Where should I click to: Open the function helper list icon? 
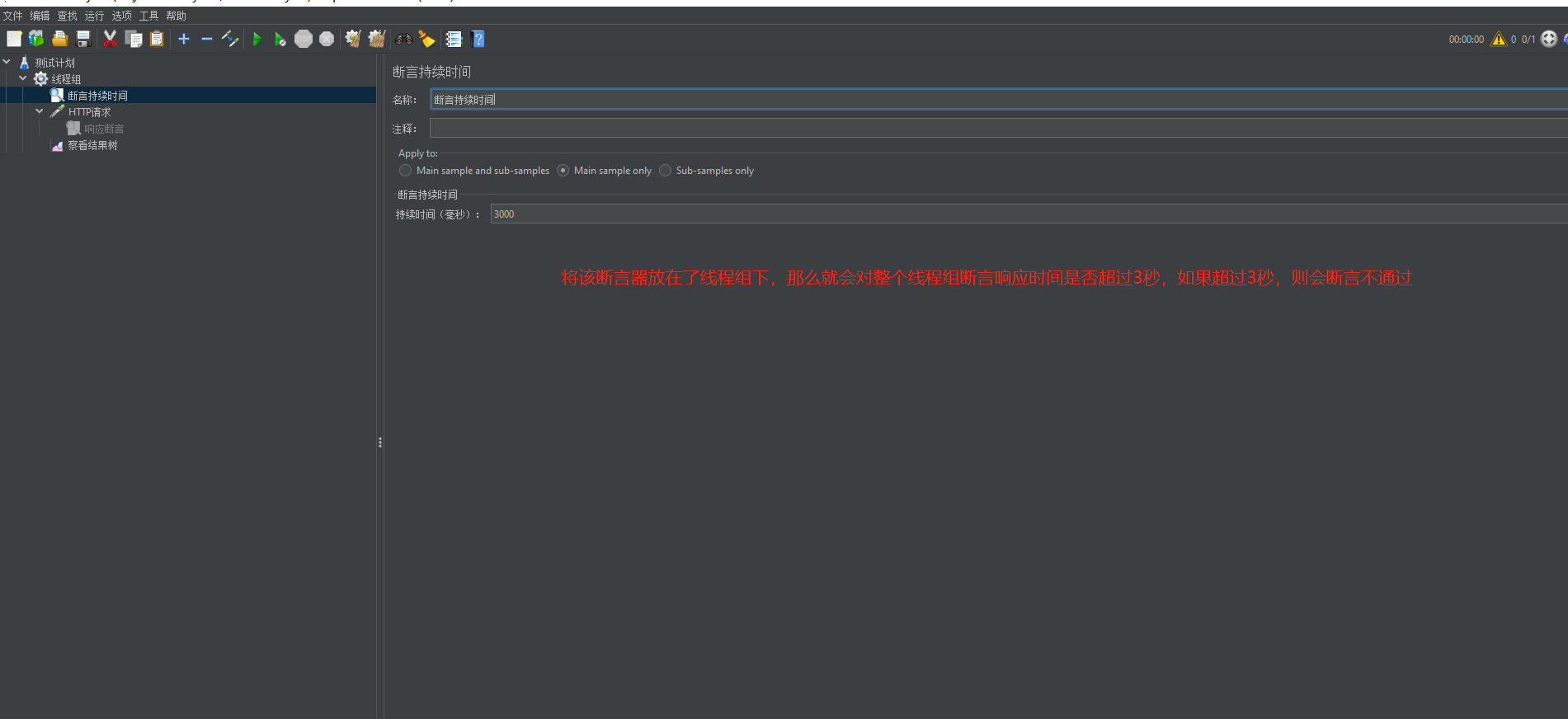click(x=454, y=39)
